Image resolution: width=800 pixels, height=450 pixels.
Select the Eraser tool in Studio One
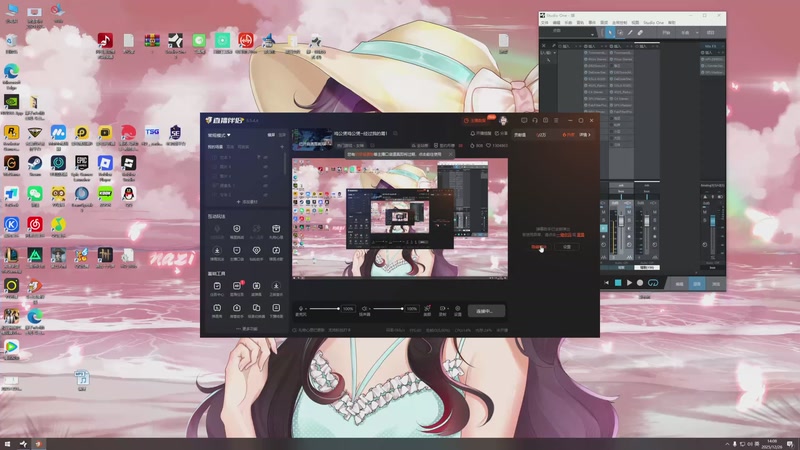pos(640,32)
